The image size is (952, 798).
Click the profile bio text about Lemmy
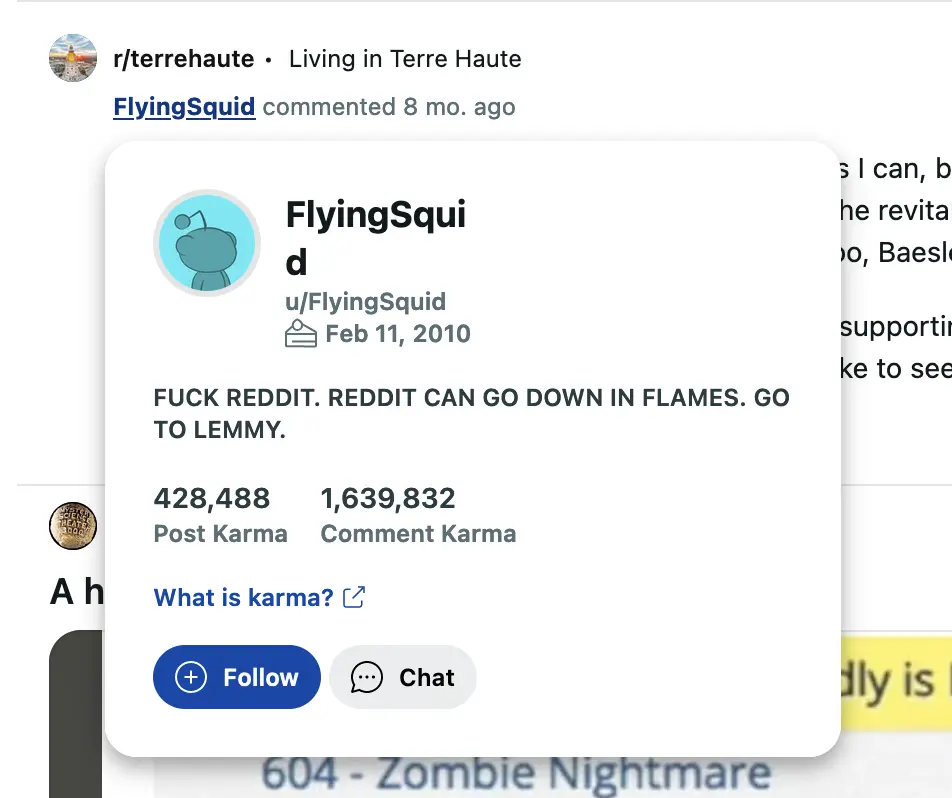[471, 414]
